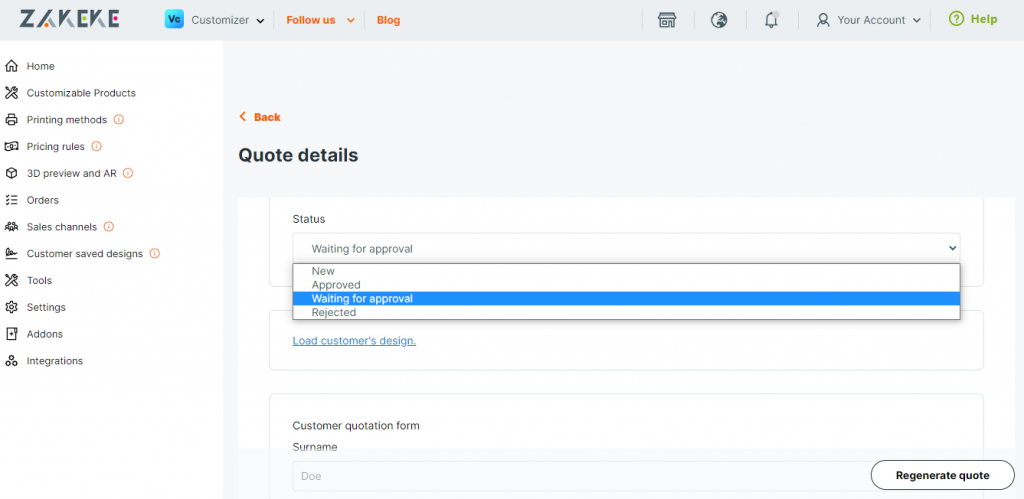Open Orders in sidebar
This screenshot has width=1024, height=499.
(x=42, y=200)
